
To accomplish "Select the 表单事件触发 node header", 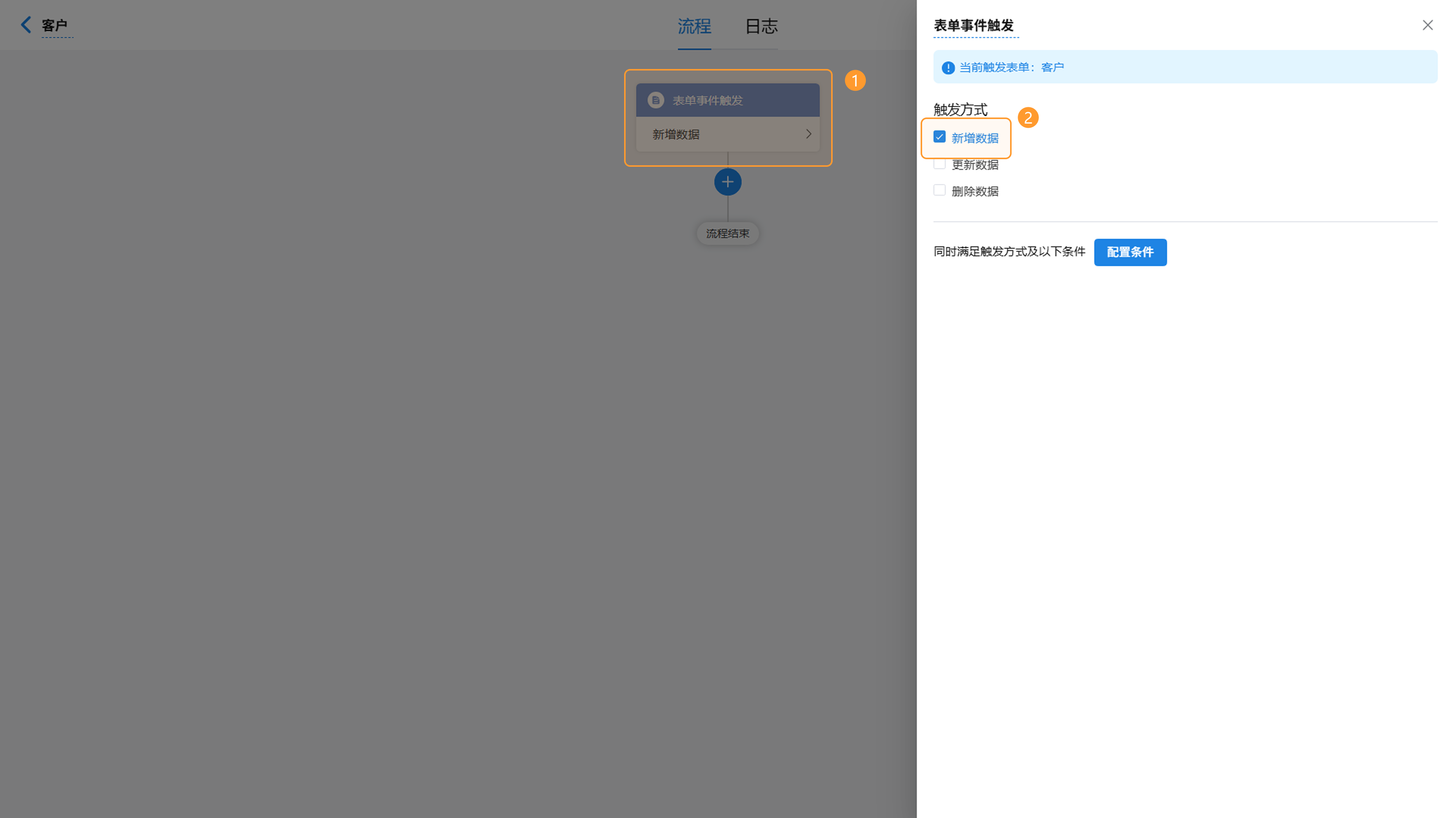I will 728,100.
